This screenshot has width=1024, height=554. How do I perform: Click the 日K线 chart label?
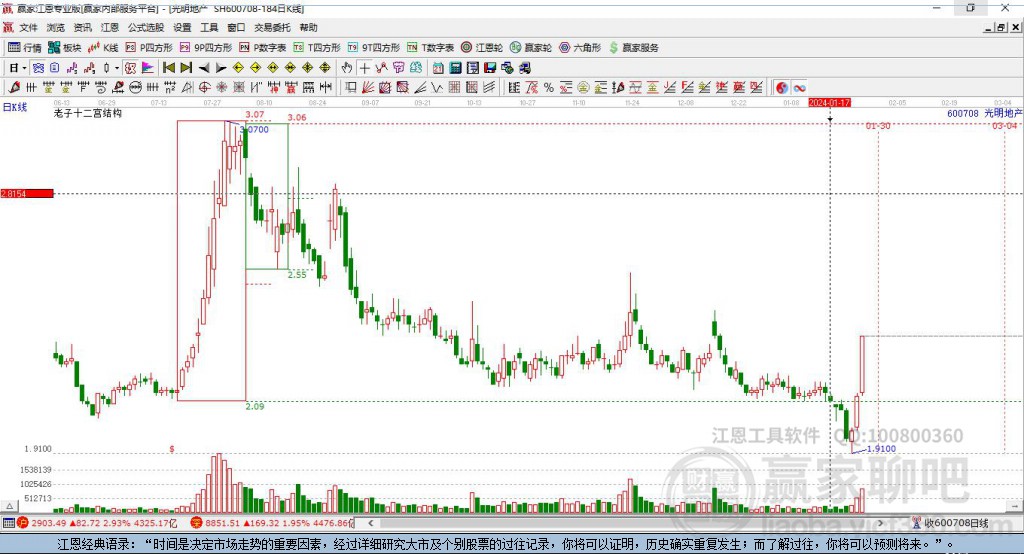click(15, 108)
